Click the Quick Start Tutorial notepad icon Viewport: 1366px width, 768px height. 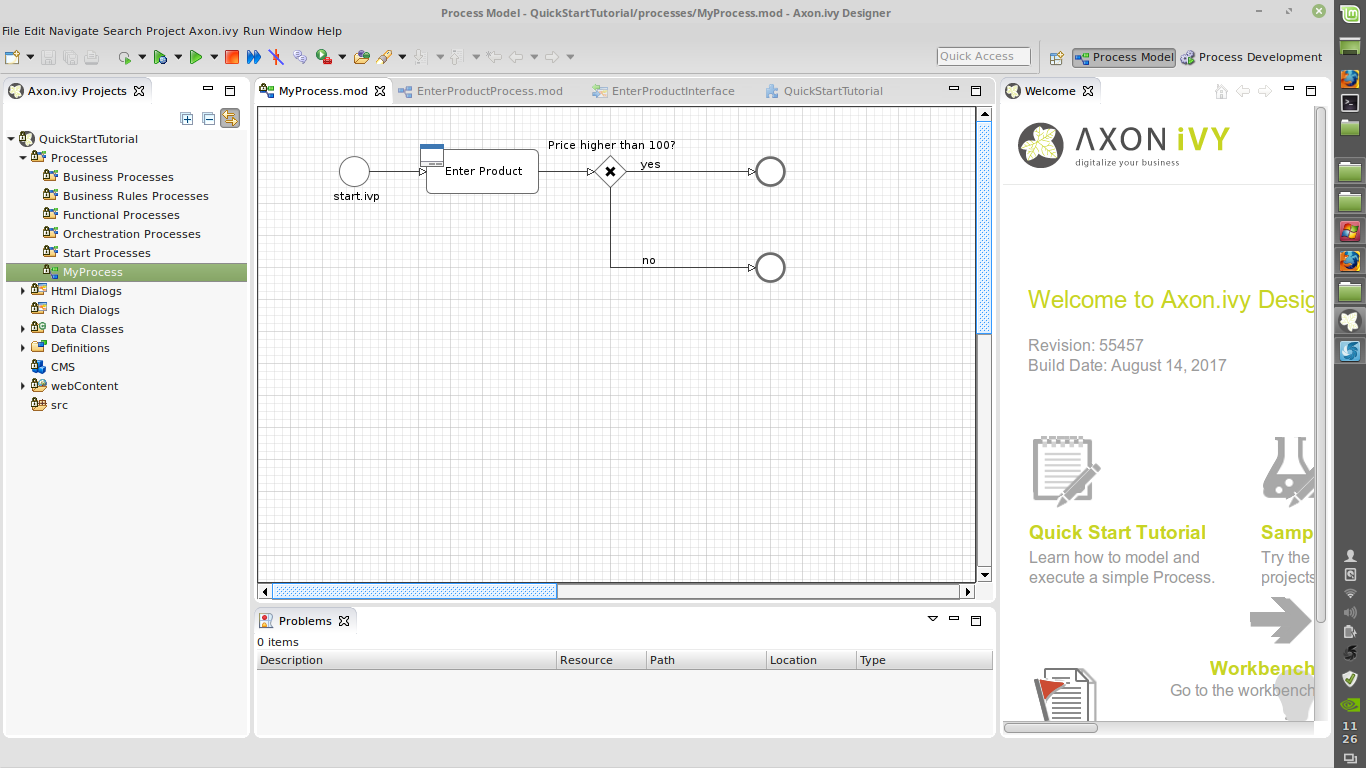[1066, 470]
